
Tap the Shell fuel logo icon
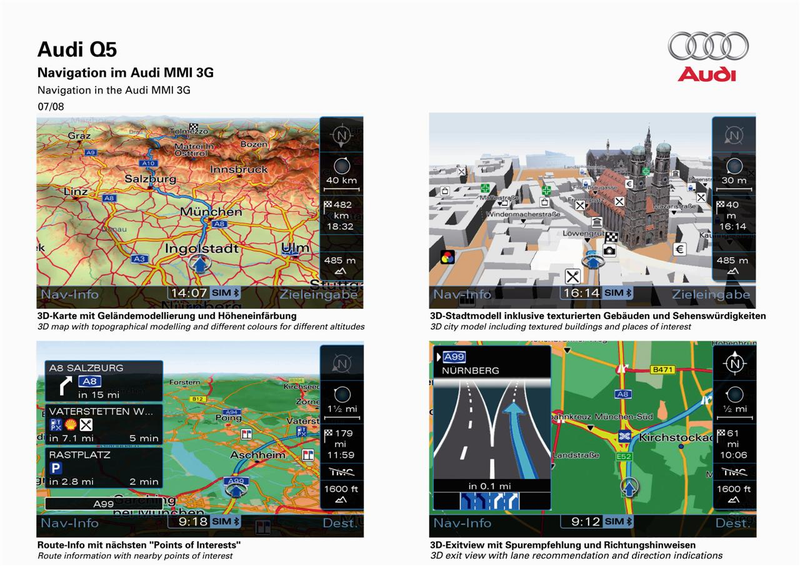tap(71, 425)
